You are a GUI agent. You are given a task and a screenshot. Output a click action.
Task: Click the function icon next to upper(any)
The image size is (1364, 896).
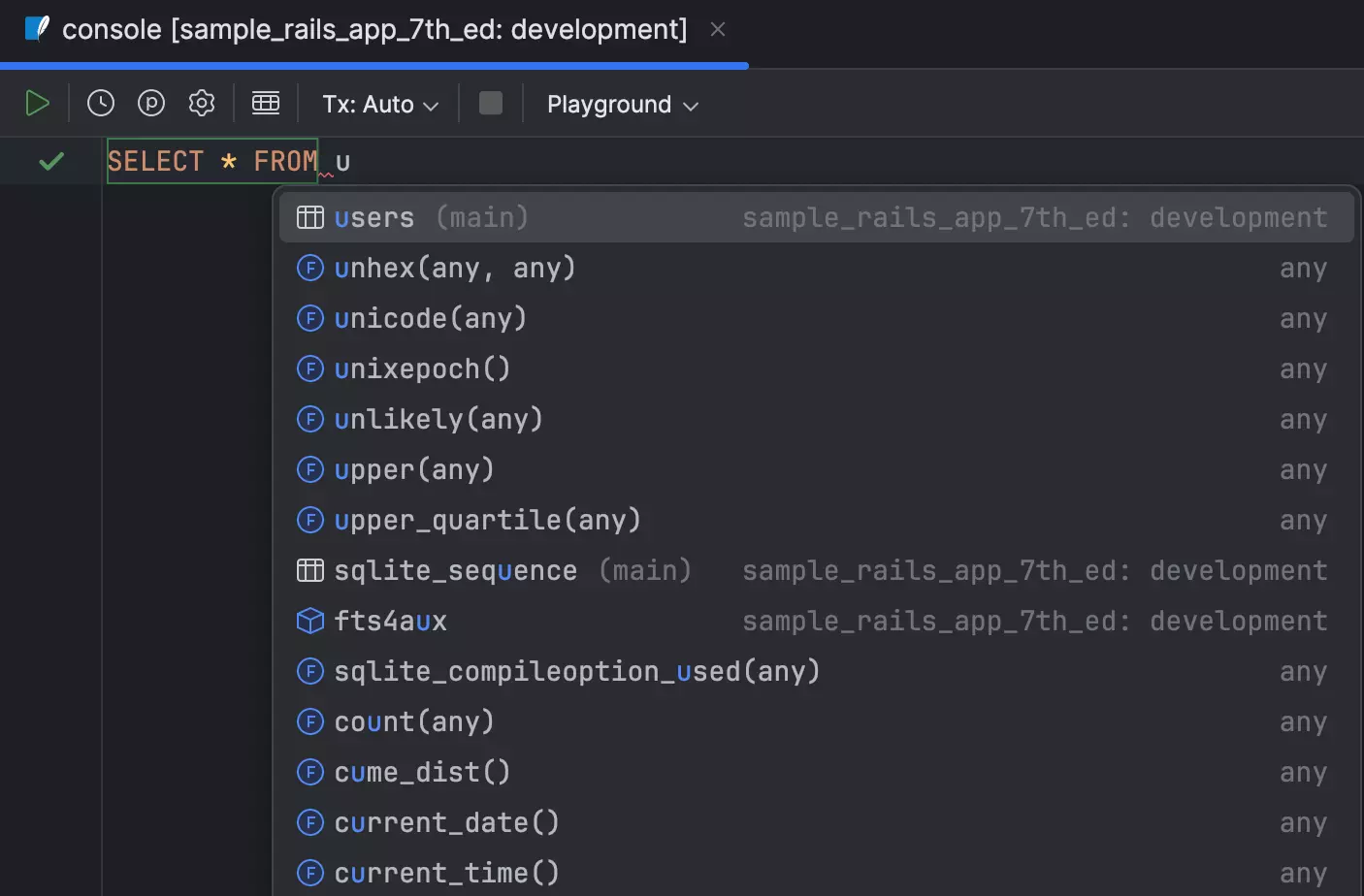[x=309, y=469]
